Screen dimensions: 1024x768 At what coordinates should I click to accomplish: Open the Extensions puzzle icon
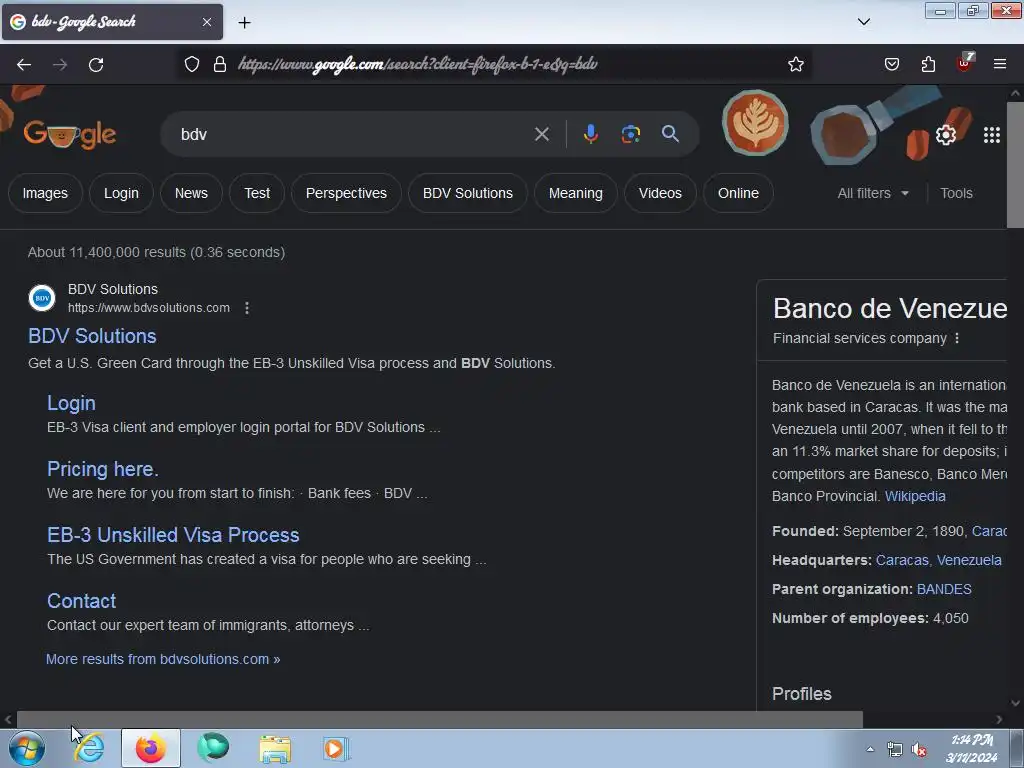(x=928, y=64)
